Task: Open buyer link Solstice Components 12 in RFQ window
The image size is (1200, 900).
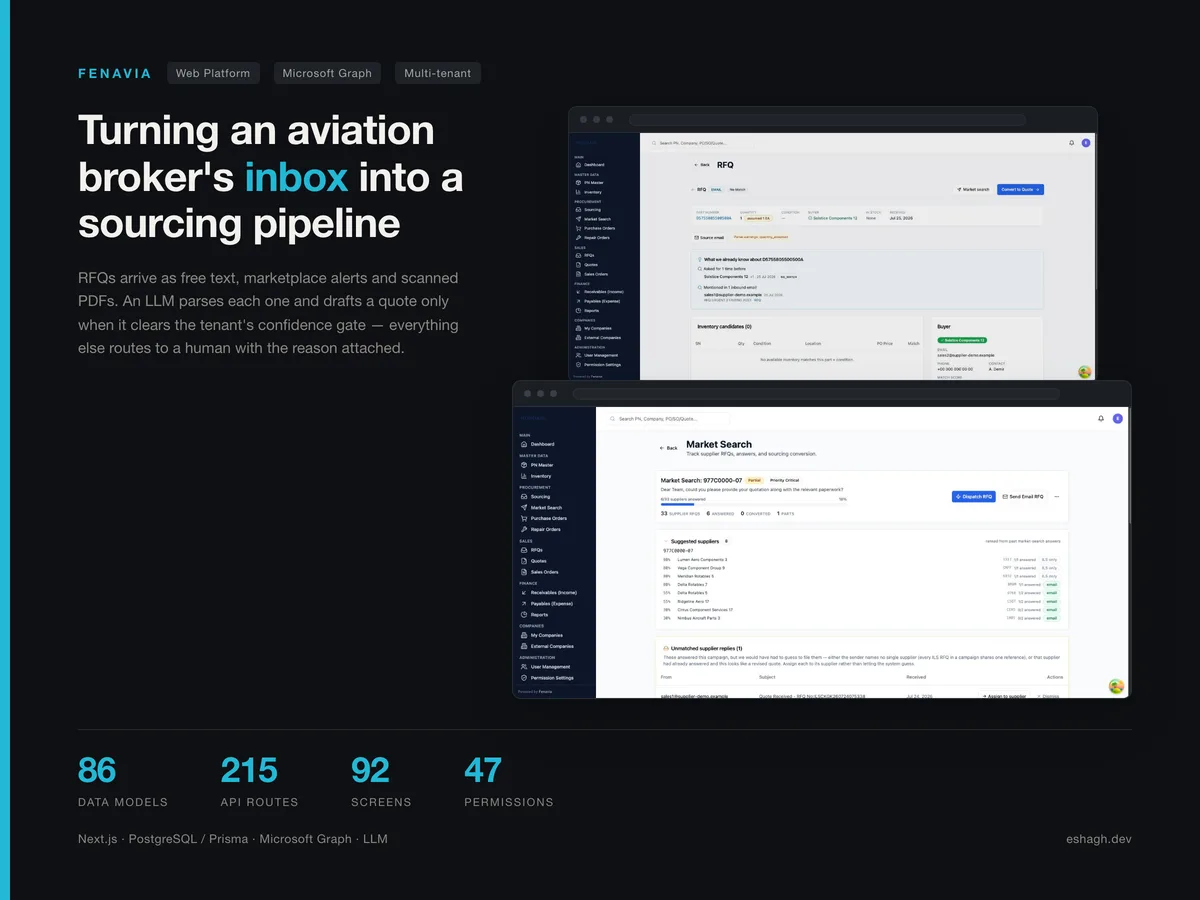Action: [831, 218]
